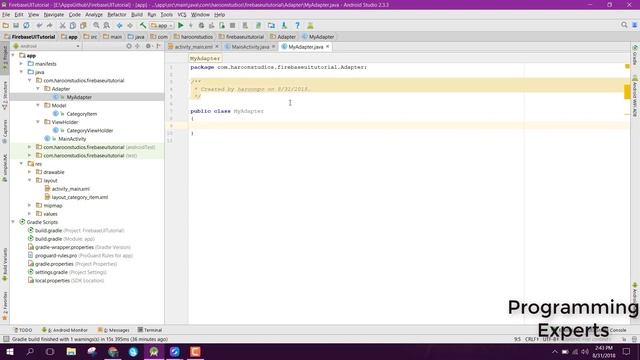Select the settings.gradle file
Screen dimensions: 640x360
67,272
